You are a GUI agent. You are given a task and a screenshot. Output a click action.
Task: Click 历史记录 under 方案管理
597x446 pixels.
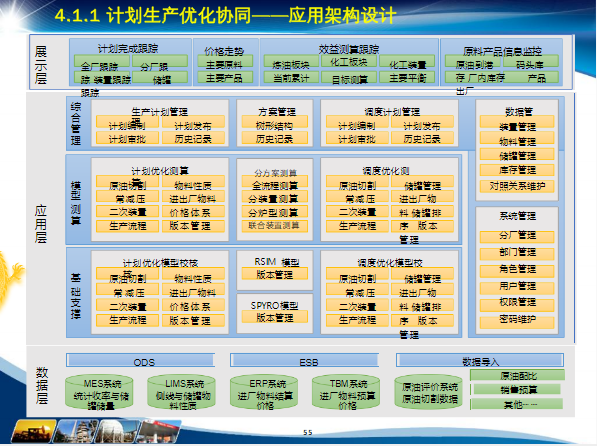(x=275, y=138)
